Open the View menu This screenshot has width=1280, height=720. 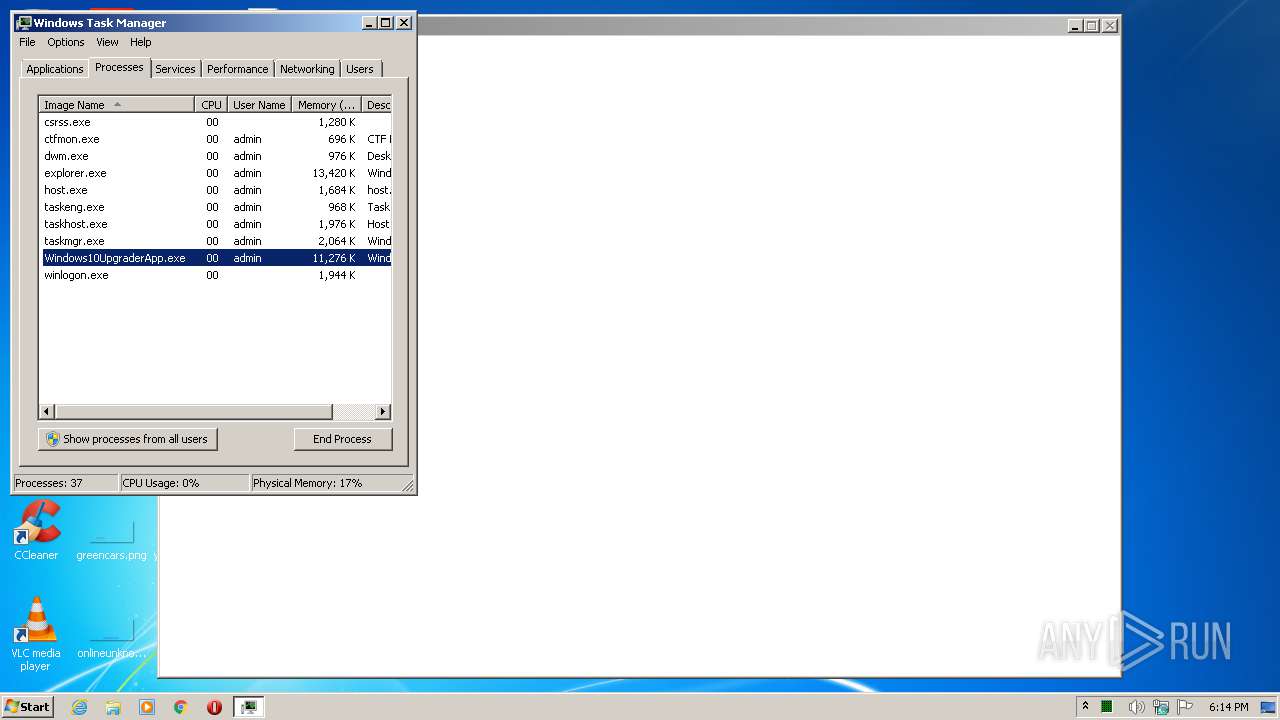pos(107,42)
